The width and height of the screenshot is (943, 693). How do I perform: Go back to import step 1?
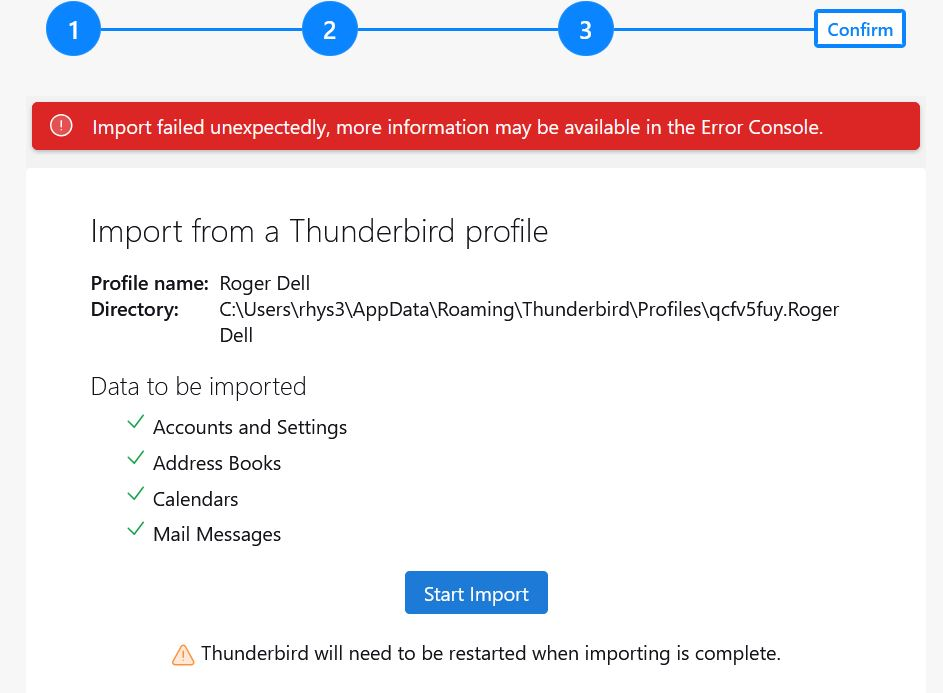(x=73, y=29)
